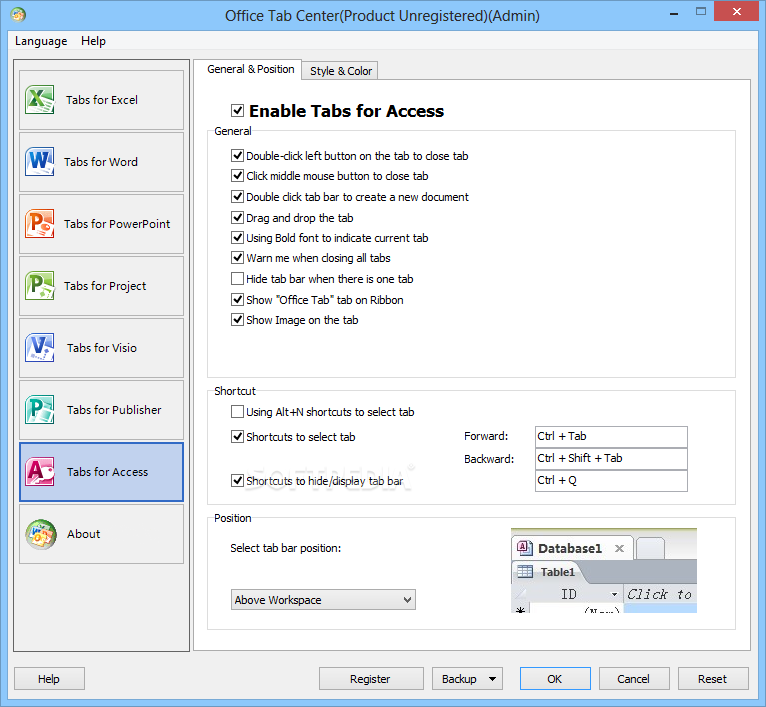The image size is (766, 707).
Task: Select the Publisher icon in sidebar
Action: point(40,410)
